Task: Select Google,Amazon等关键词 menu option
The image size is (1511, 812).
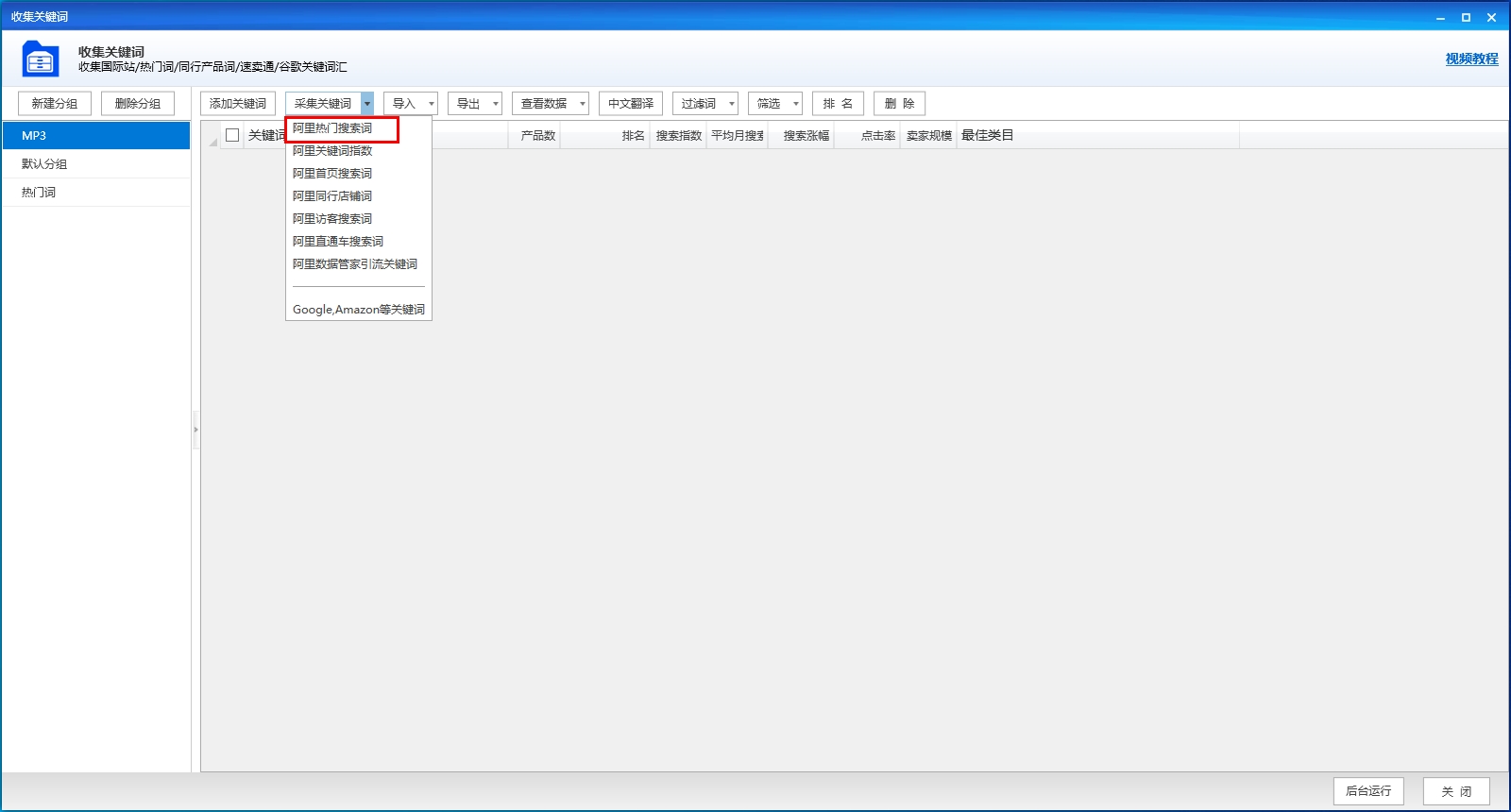Action: 359,310
